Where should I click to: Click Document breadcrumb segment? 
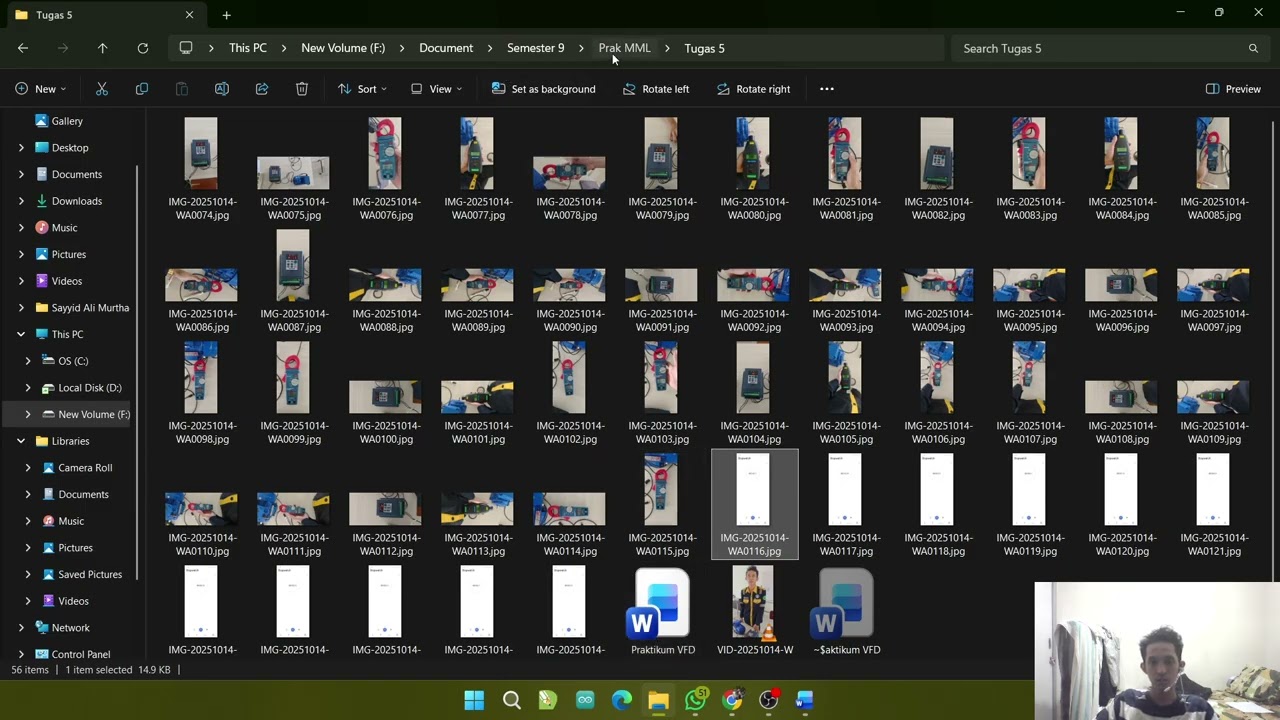point(446,48)
